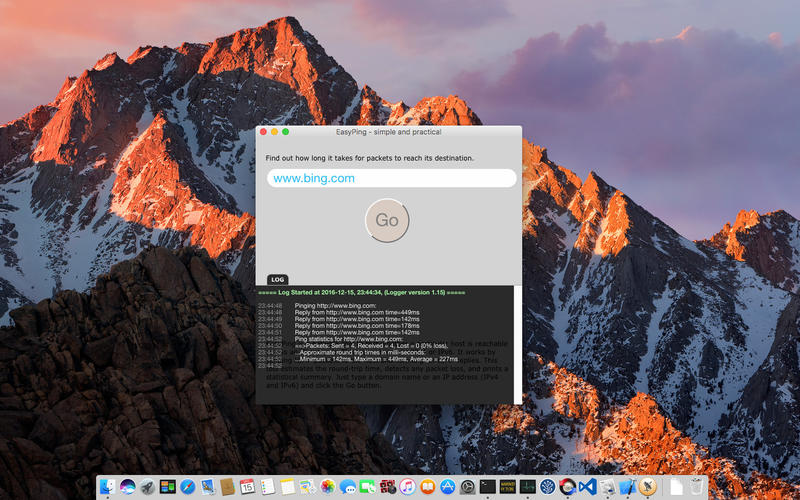Click the 'Pinging http://www.bing.com:' log line
The image size is (800, 500).
click(x=335, y=306)
